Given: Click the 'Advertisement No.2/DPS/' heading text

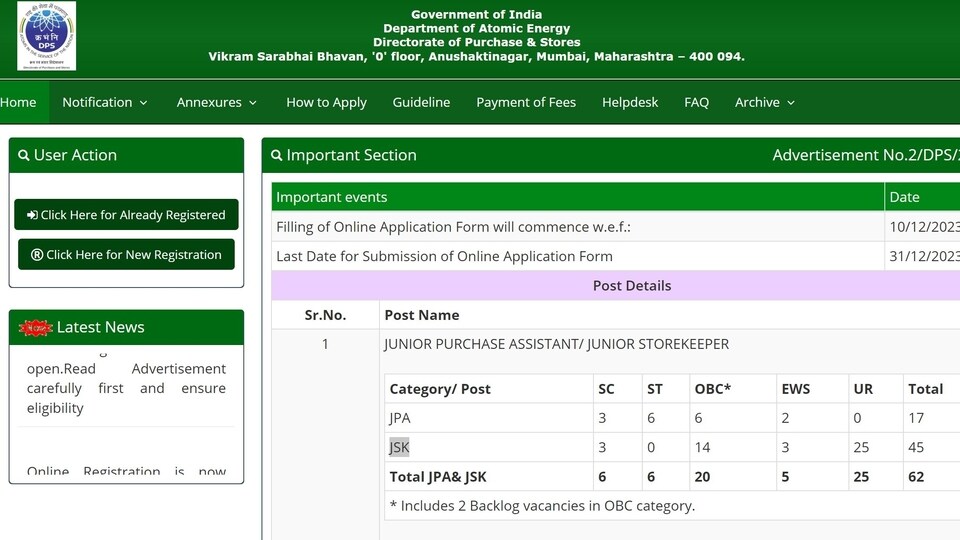Looking at the screenshot, I should point(866,155).
